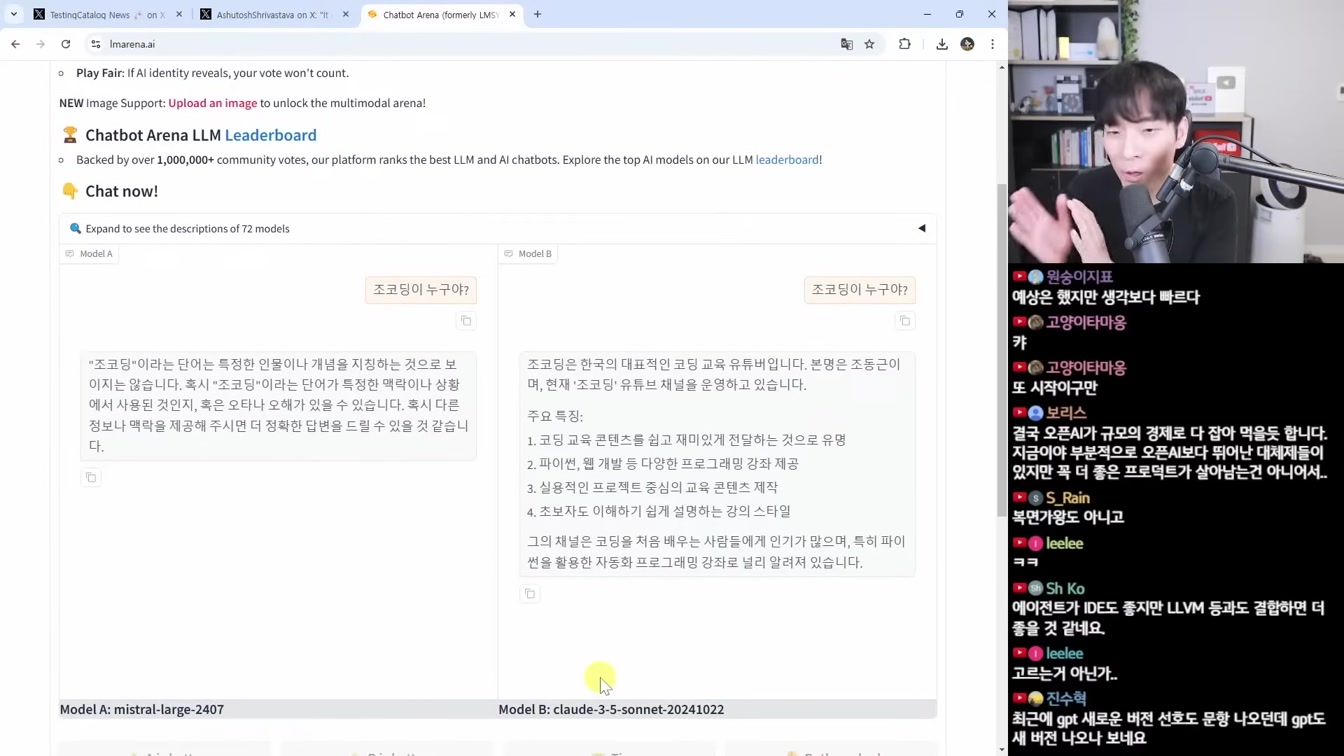Image resolution: width=1344 pixels, height=756 pixels.
Task: Minimize the browser window
Action: [927, 14]
